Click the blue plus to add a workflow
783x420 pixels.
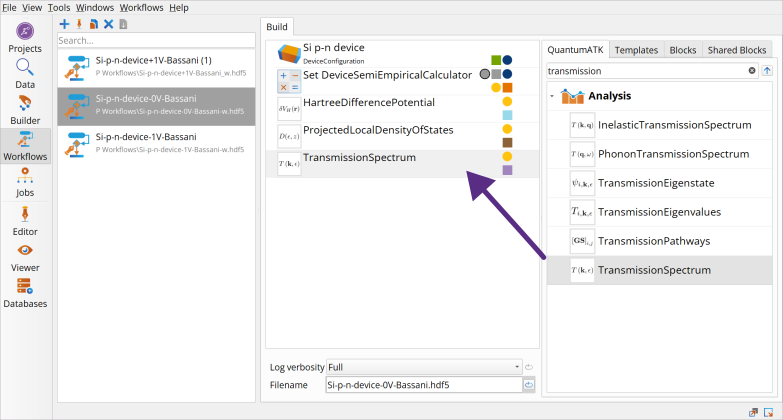[65, 24]
